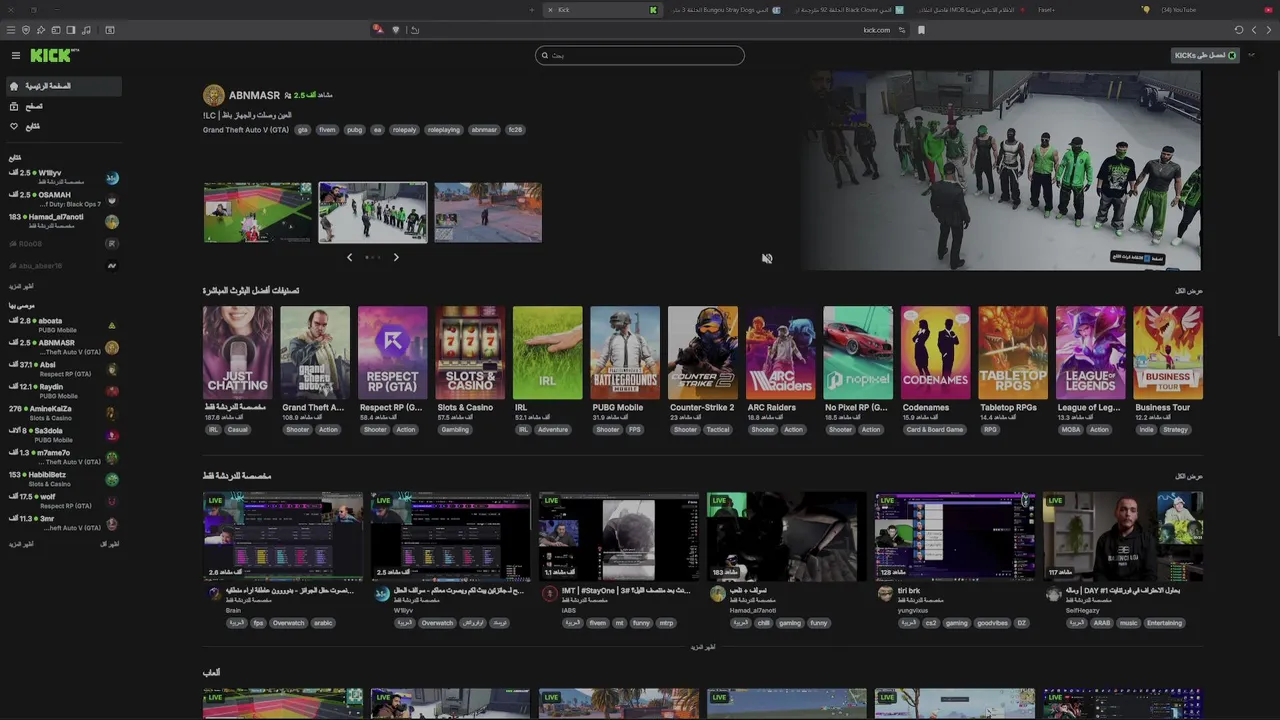
Task: Open the ABNMASR channel avatar in the featured stream
Action: (x=213, y=95)
